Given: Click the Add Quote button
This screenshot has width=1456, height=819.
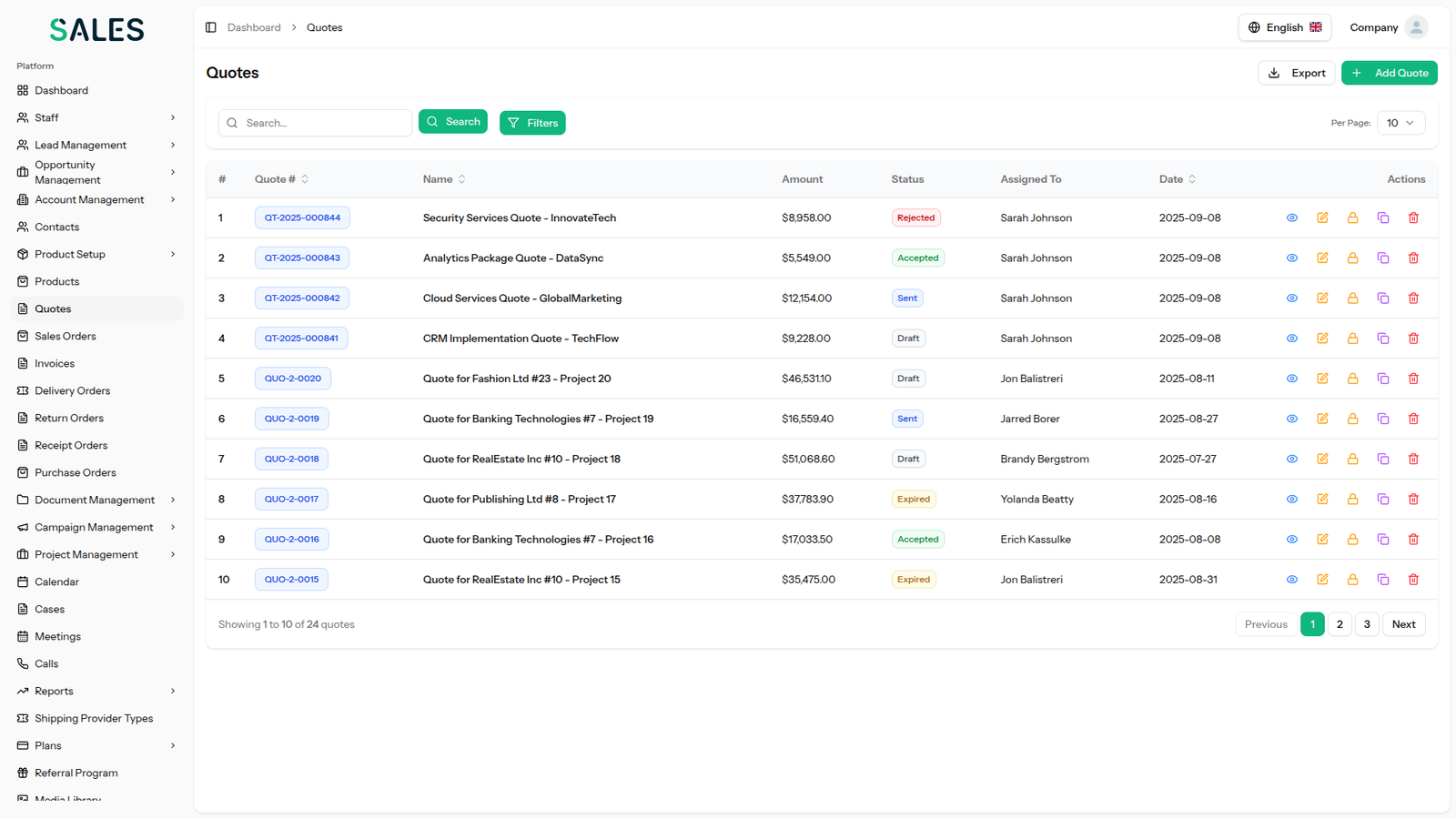Looking at the screenshot, I should [x=1389, y=73].
